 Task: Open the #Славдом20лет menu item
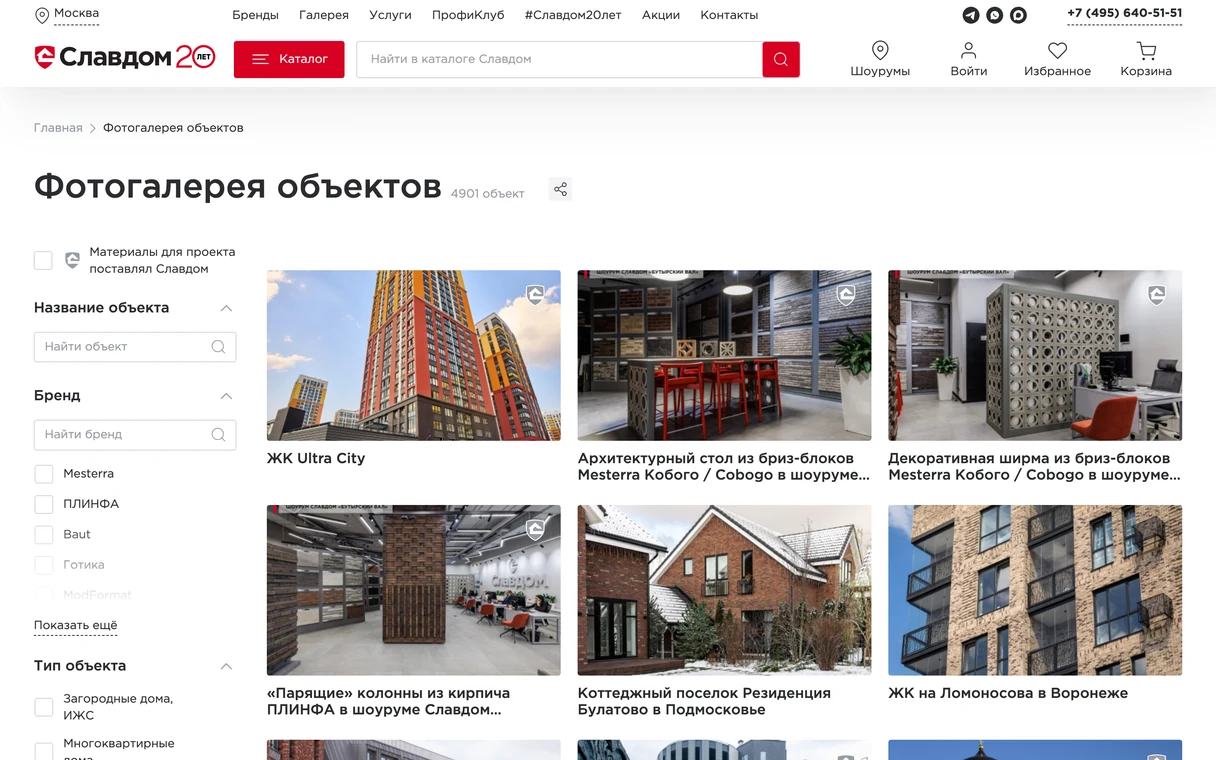572,15
